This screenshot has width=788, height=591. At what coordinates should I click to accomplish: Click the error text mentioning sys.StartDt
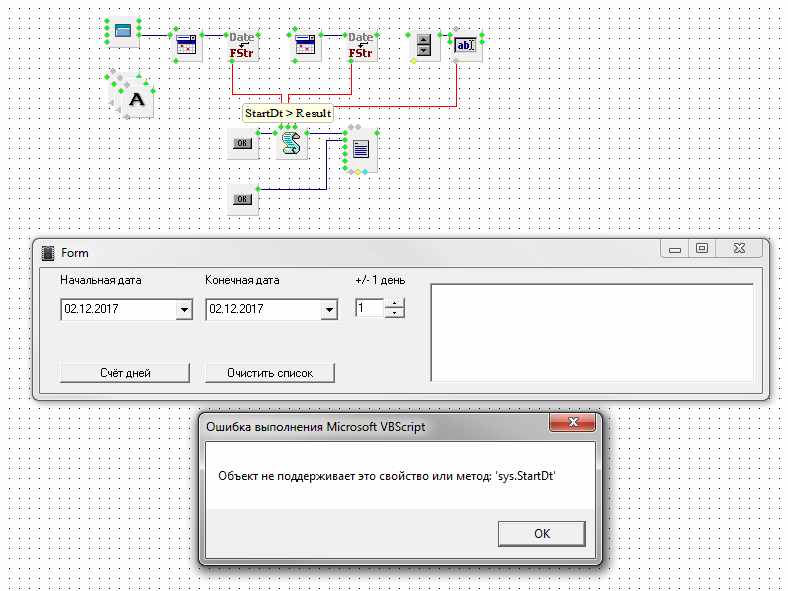click(386, 476)
